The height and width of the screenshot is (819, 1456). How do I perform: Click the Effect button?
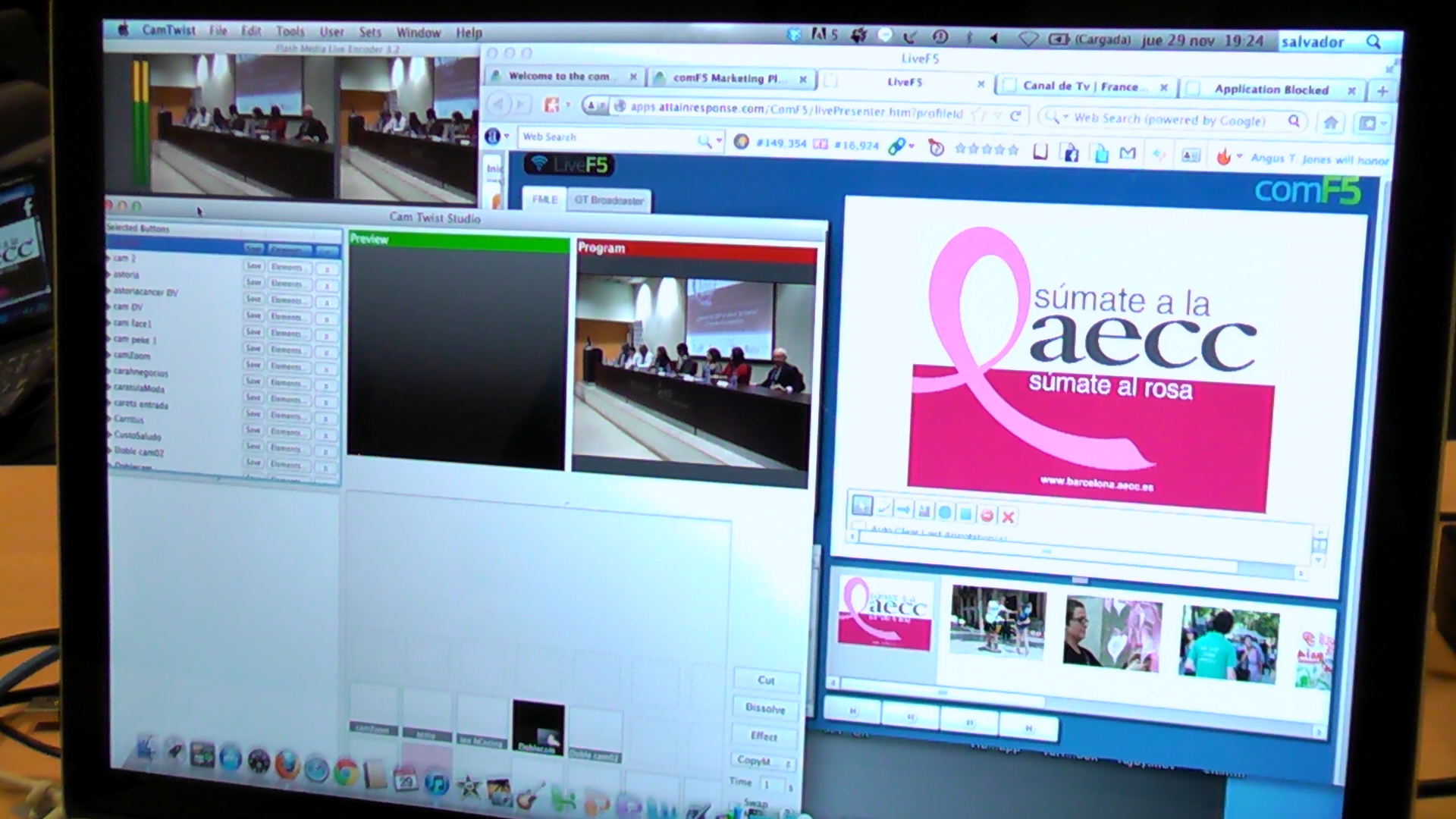click(764, 736)
